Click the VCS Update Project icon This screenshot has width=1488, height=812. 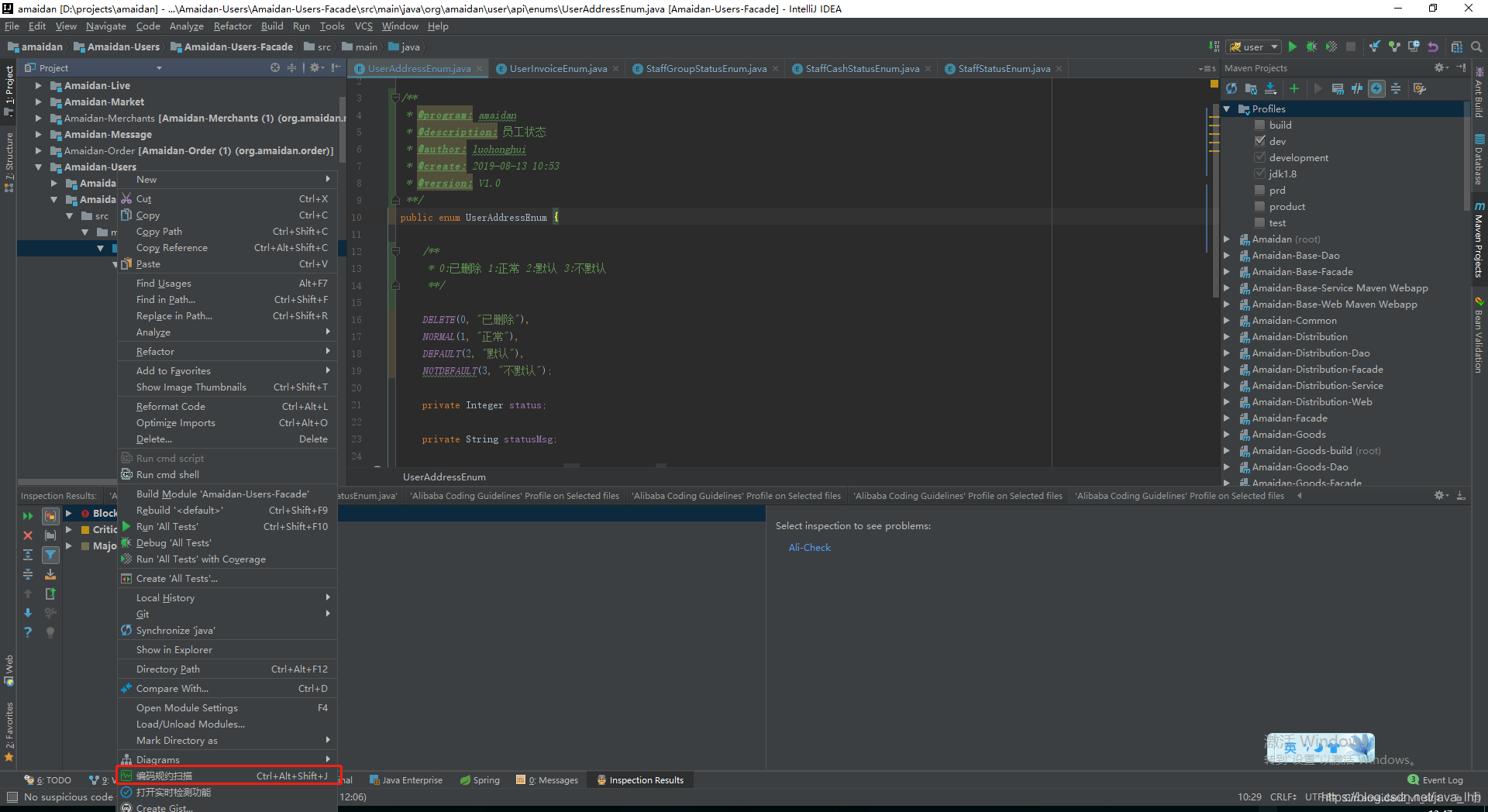tap(1374, 46)
